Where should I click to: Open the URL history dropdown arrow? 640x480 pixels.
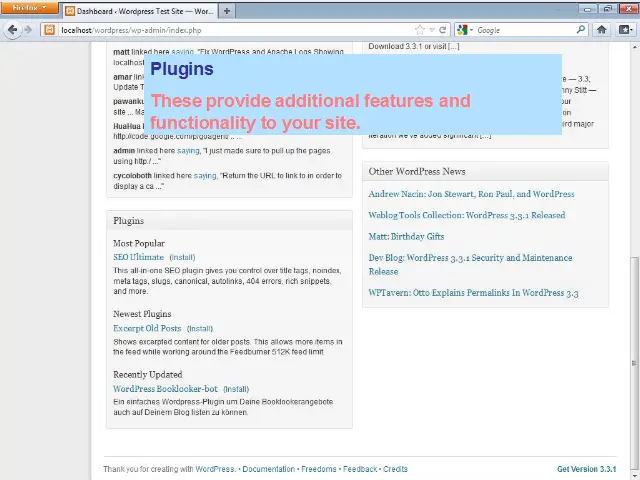click(432, 30)
